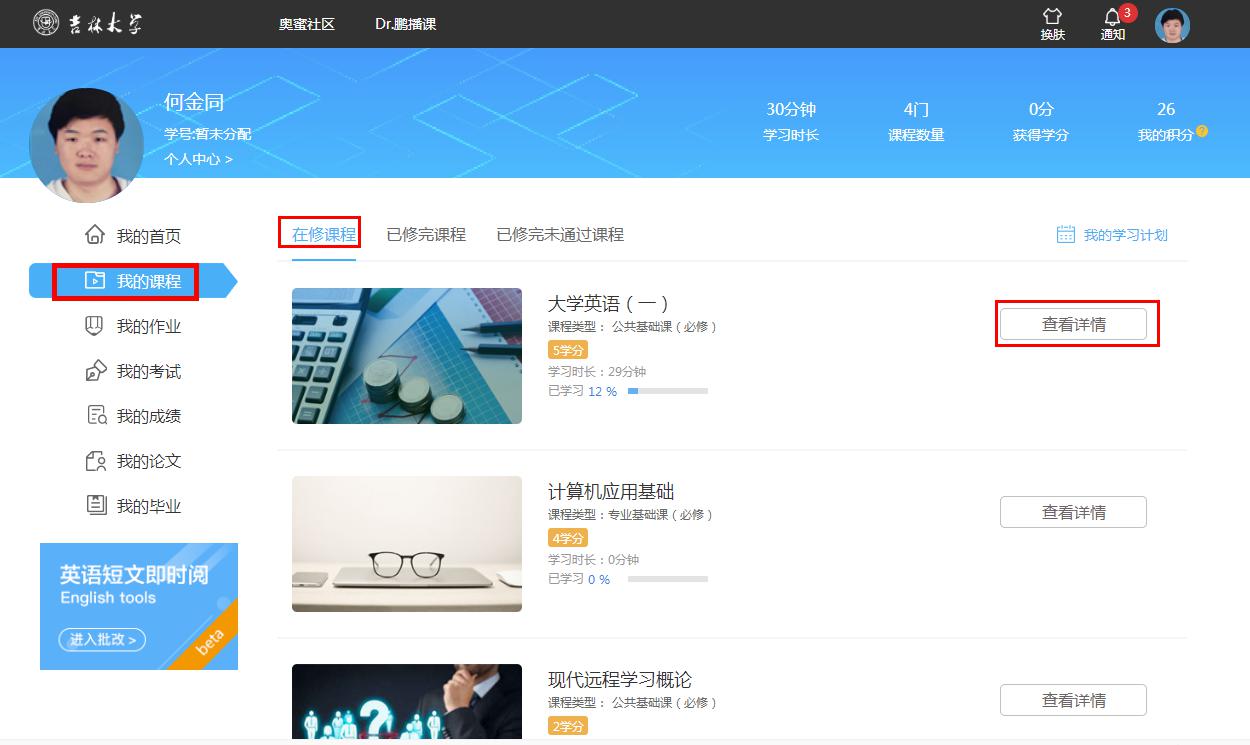
Task: Switch to 在修课程 tab
Action: tap(324, 235)
